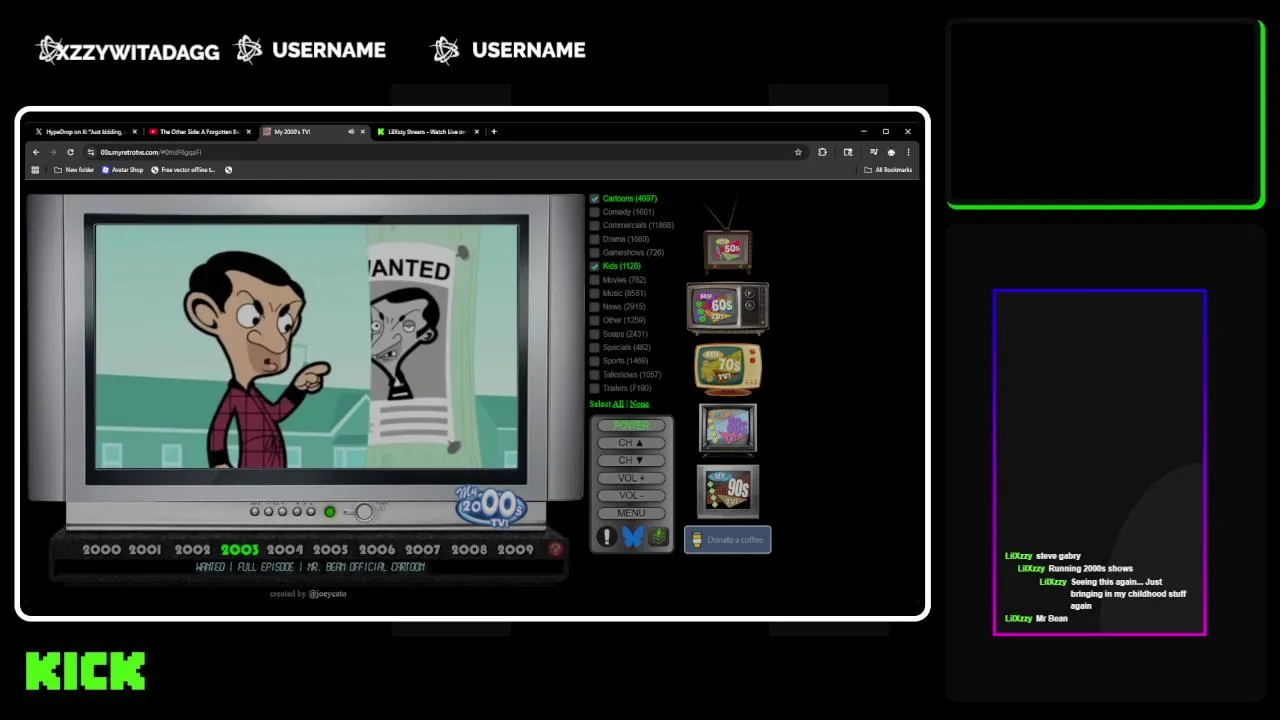Open the browser extensions puzzle icon

click(822, 152)
